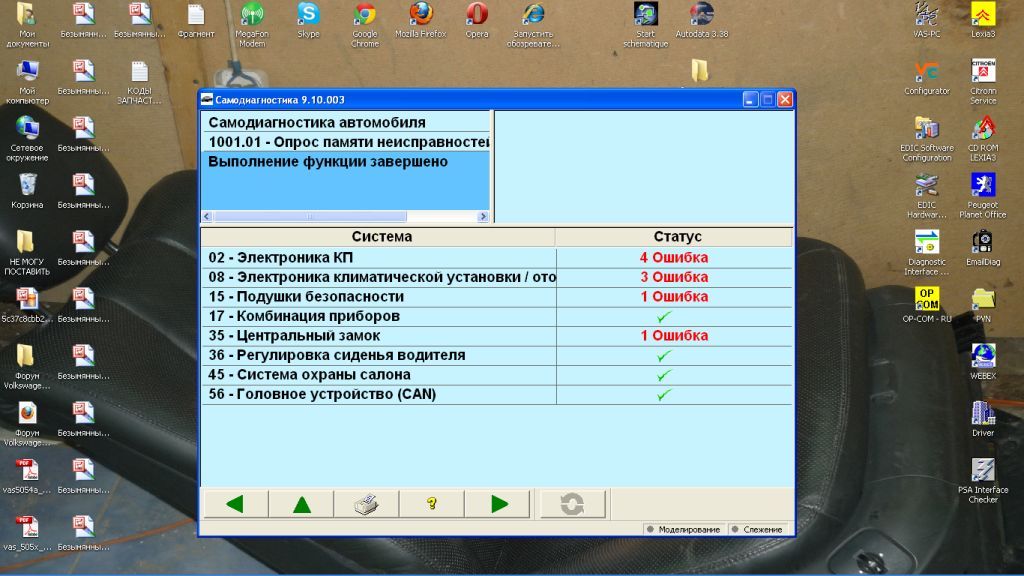Click the green up arrow button

click(x=301, y=504)
